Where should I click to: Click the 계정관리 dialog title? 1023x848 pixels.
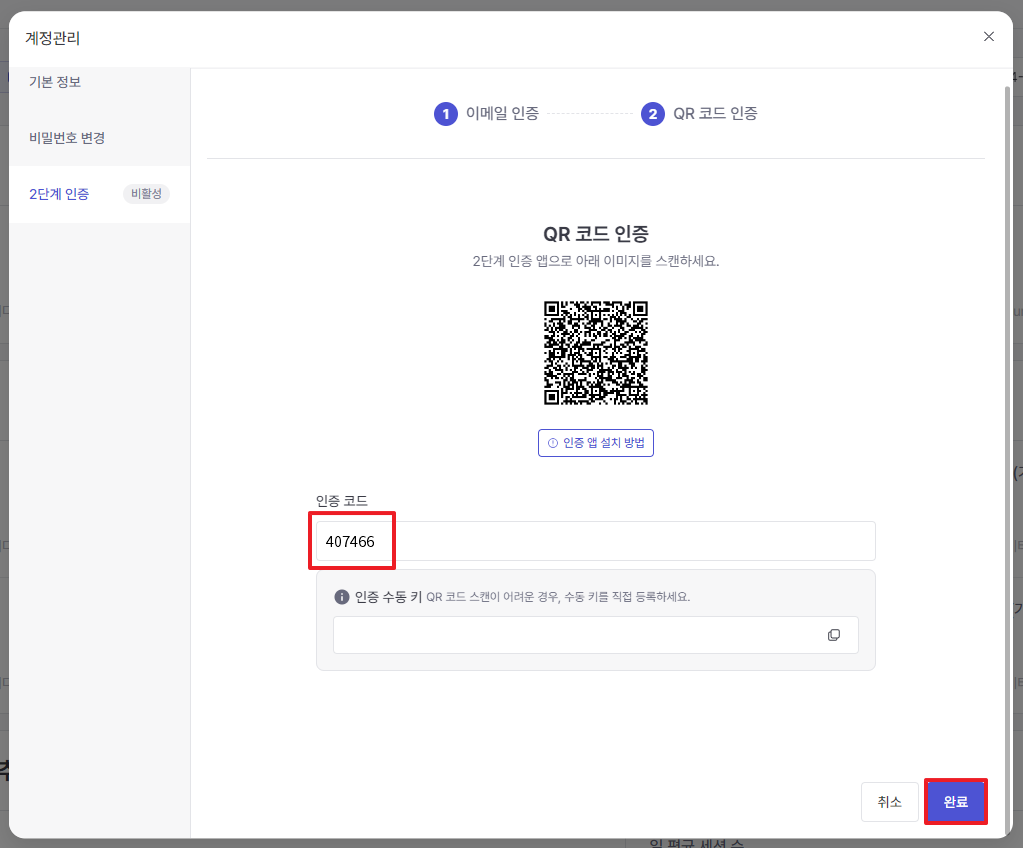(52, 39)
